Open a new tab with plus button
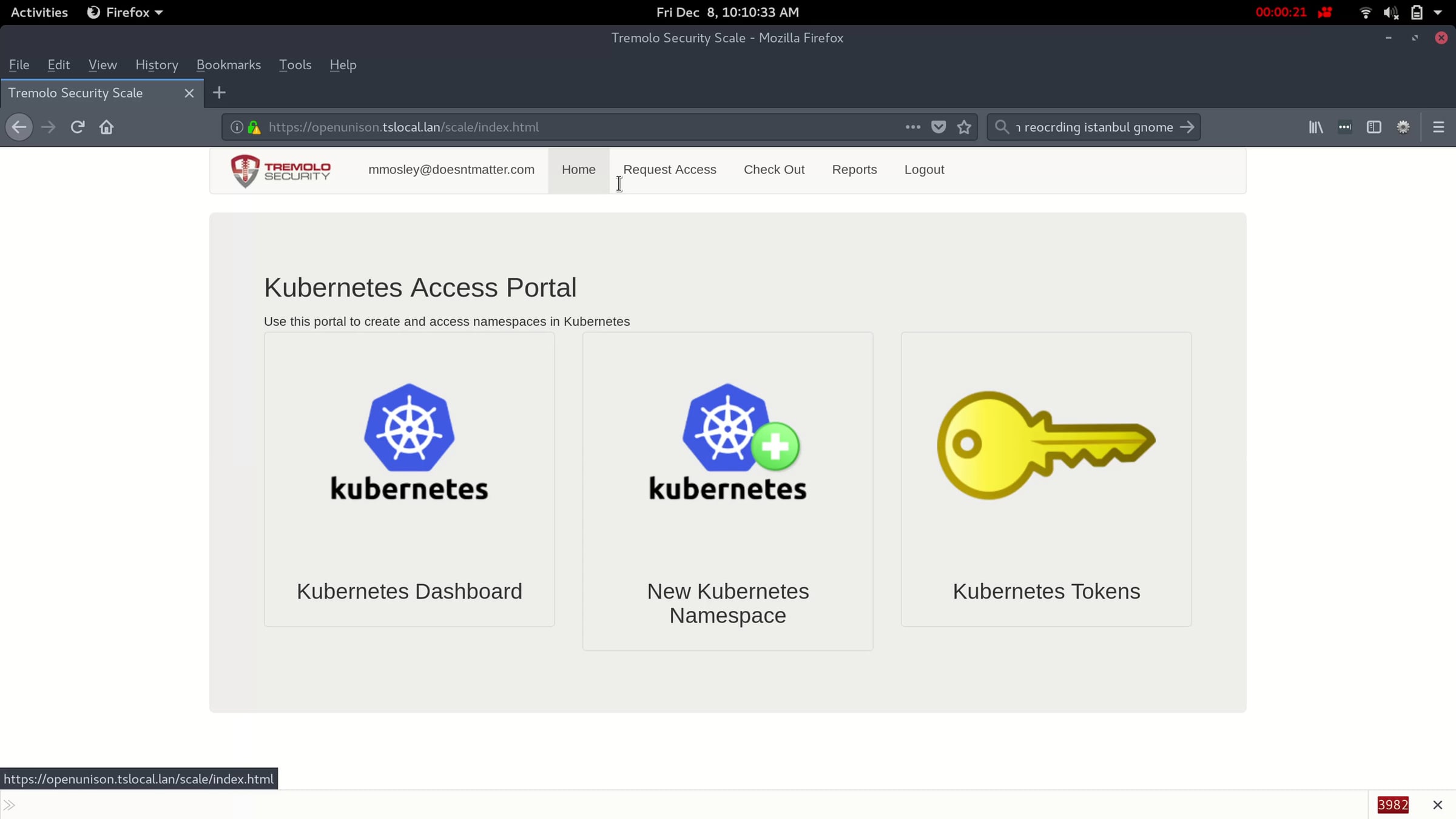This screenshot has width=1456, height=819. [220, 93]
